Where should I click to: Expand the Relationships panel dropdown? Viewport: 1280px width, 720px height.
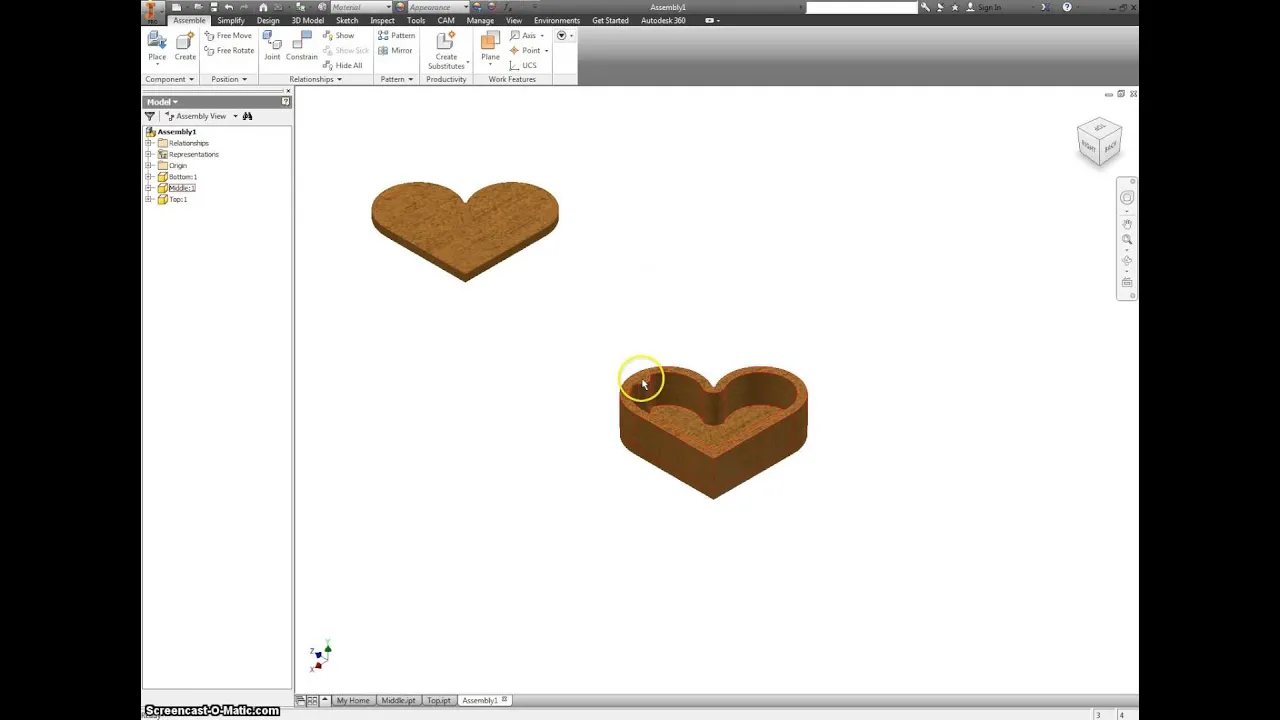(x=315, y=79)
